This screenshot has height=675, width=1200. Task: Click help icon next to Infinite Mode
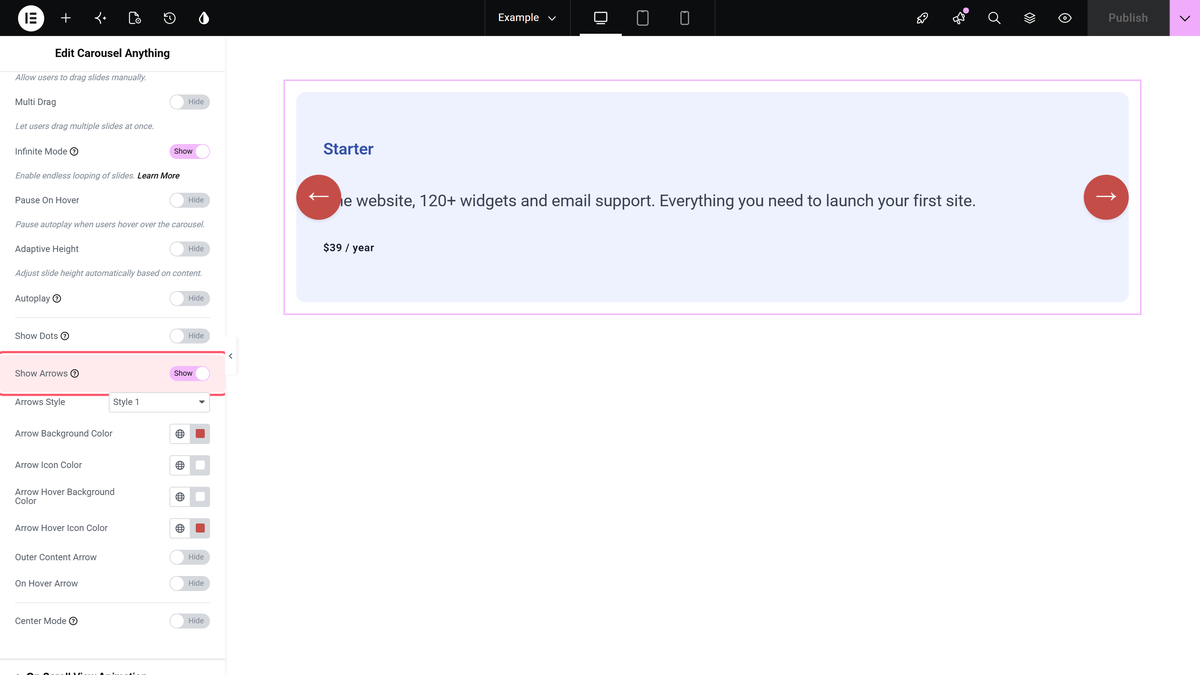pos(74,152)
